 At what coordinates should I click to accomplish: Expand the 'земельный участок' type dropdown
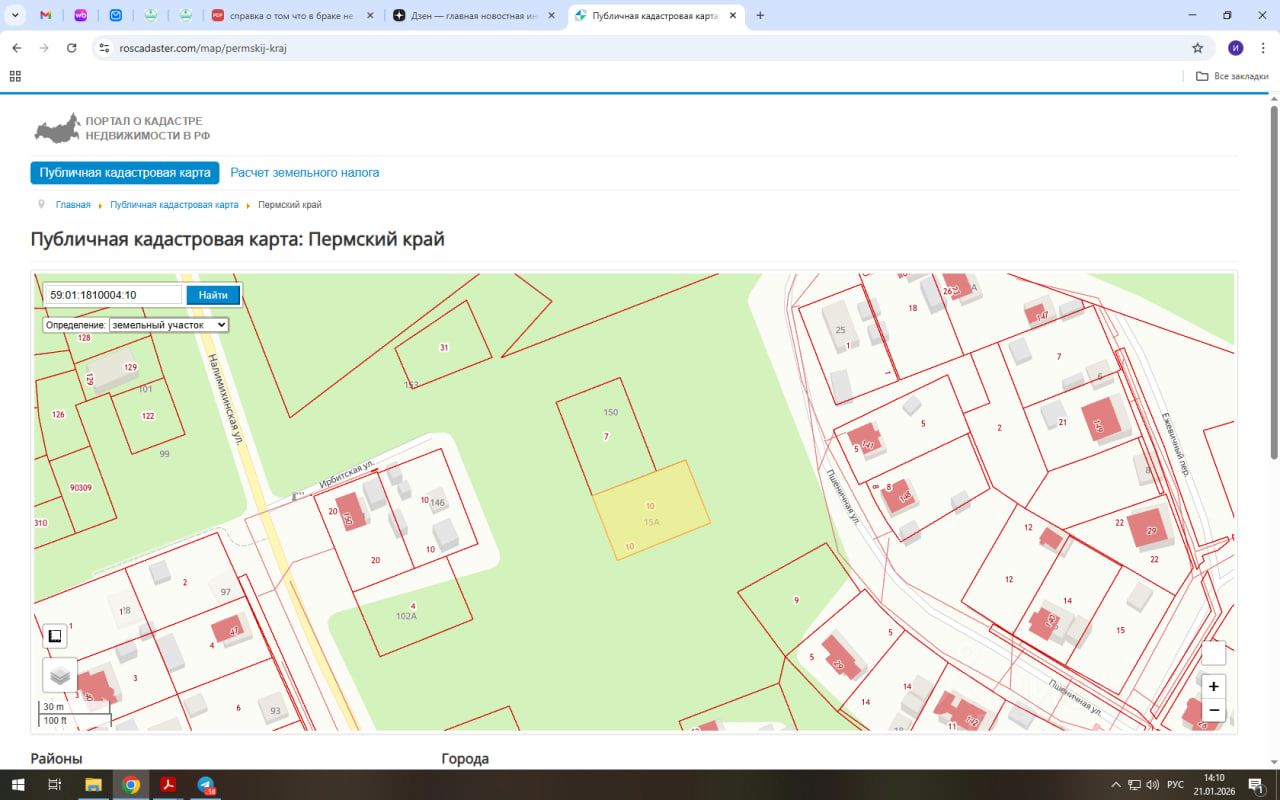click(169, 325)
